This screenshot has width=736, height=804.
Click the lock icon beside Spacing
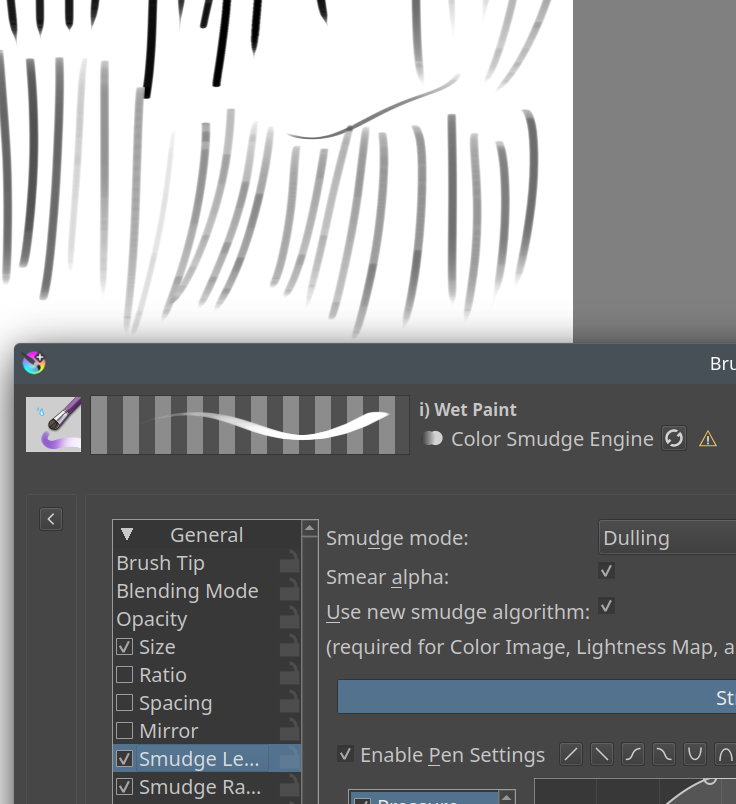290,701
